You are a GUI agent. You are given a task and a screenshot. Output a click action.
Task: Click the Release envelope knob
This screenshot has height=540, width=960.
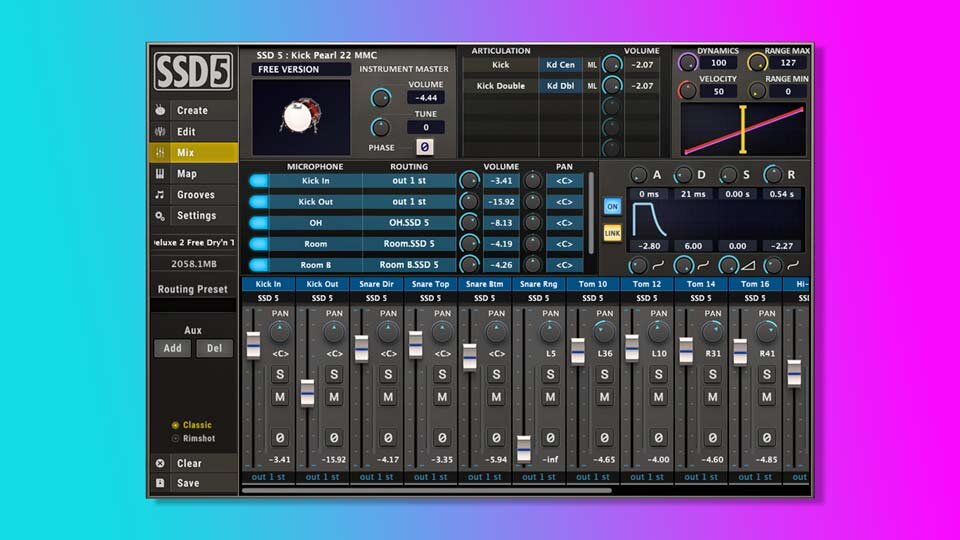[x=773, y=175]
